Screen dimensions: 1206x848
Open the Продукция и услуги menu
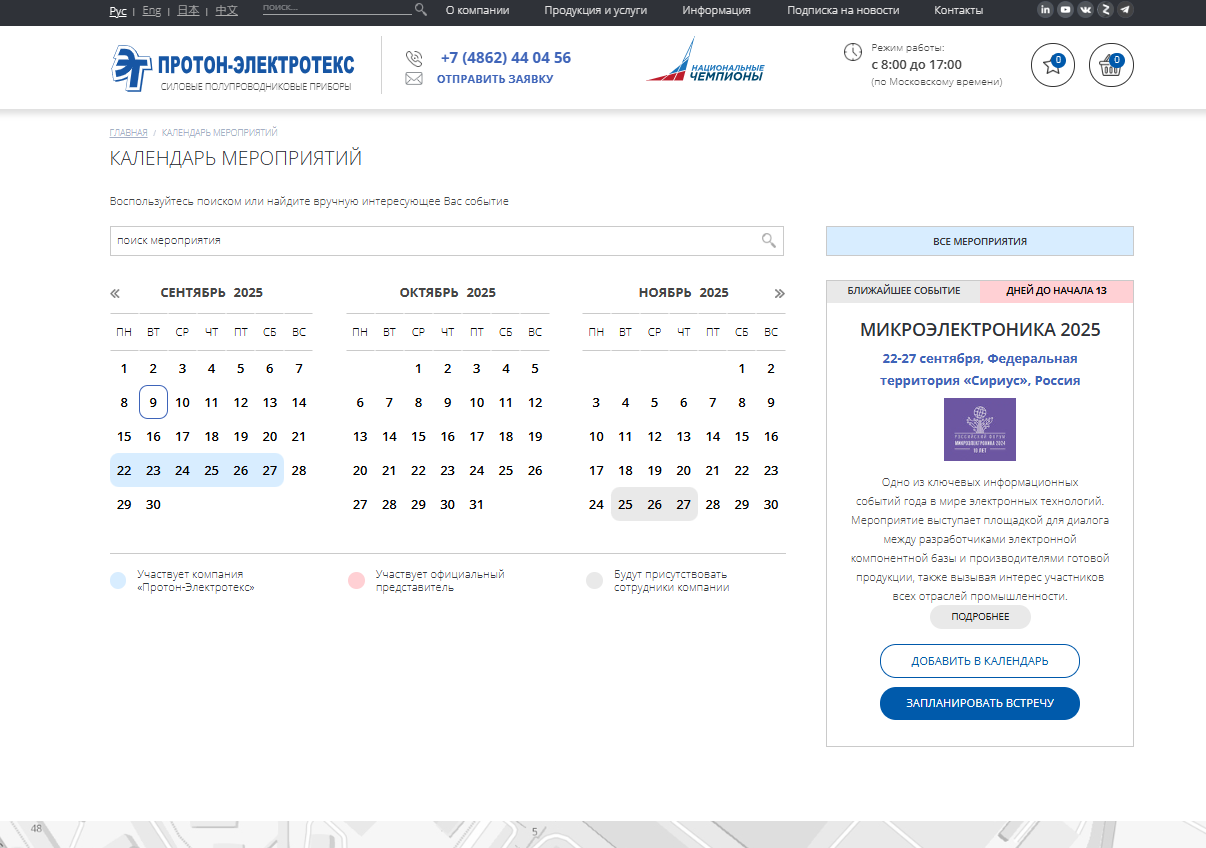coord(595,10)
